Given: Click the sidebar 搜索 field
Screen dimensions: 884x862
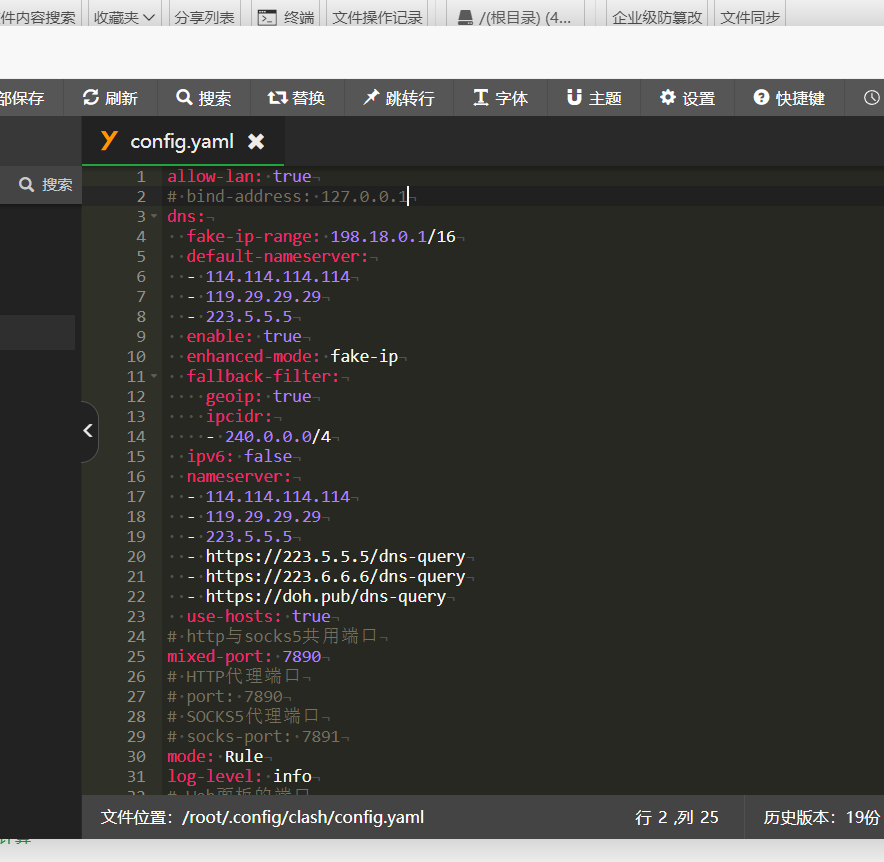Looking at the screenshot, I should tap(41, 184).
